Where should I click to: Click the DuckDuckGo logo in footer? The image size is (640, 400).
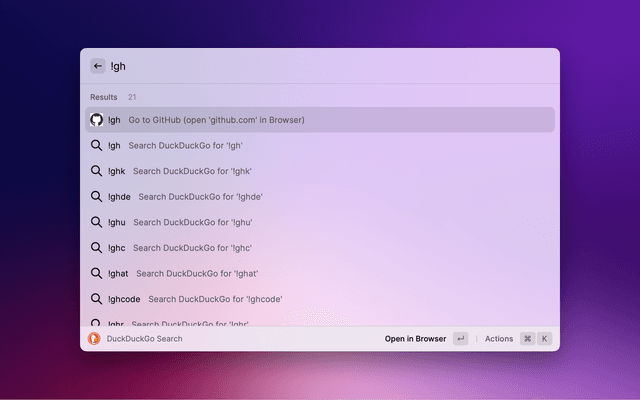pyautogui.click(x=94, y=339)
